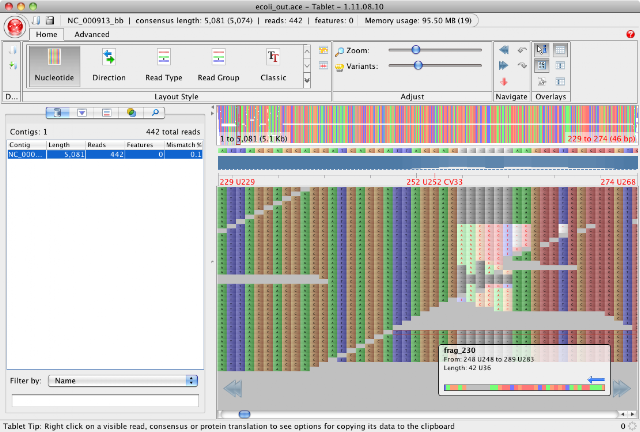
Task: Select the Nucleotide layout style
Action: [54, 66]
